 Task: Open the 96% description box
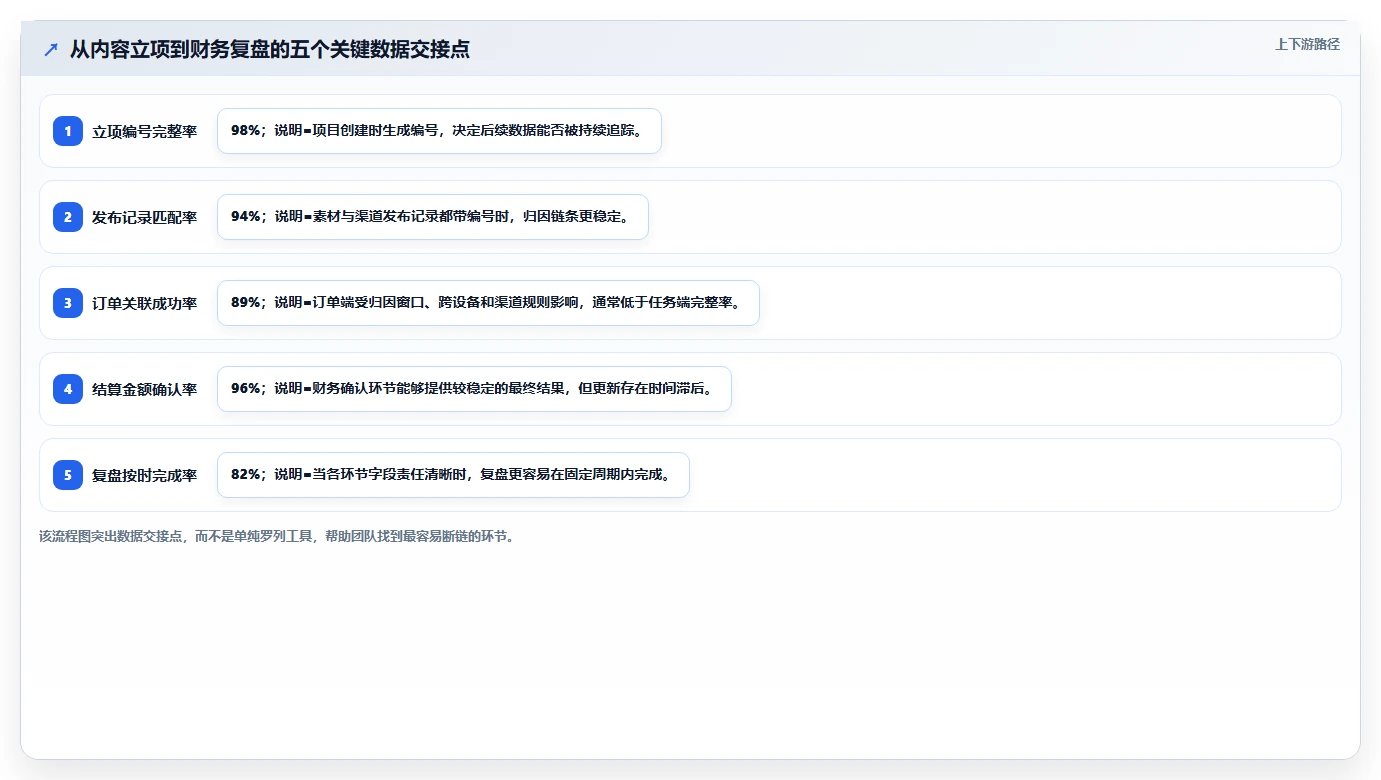(x=474, y=389)
